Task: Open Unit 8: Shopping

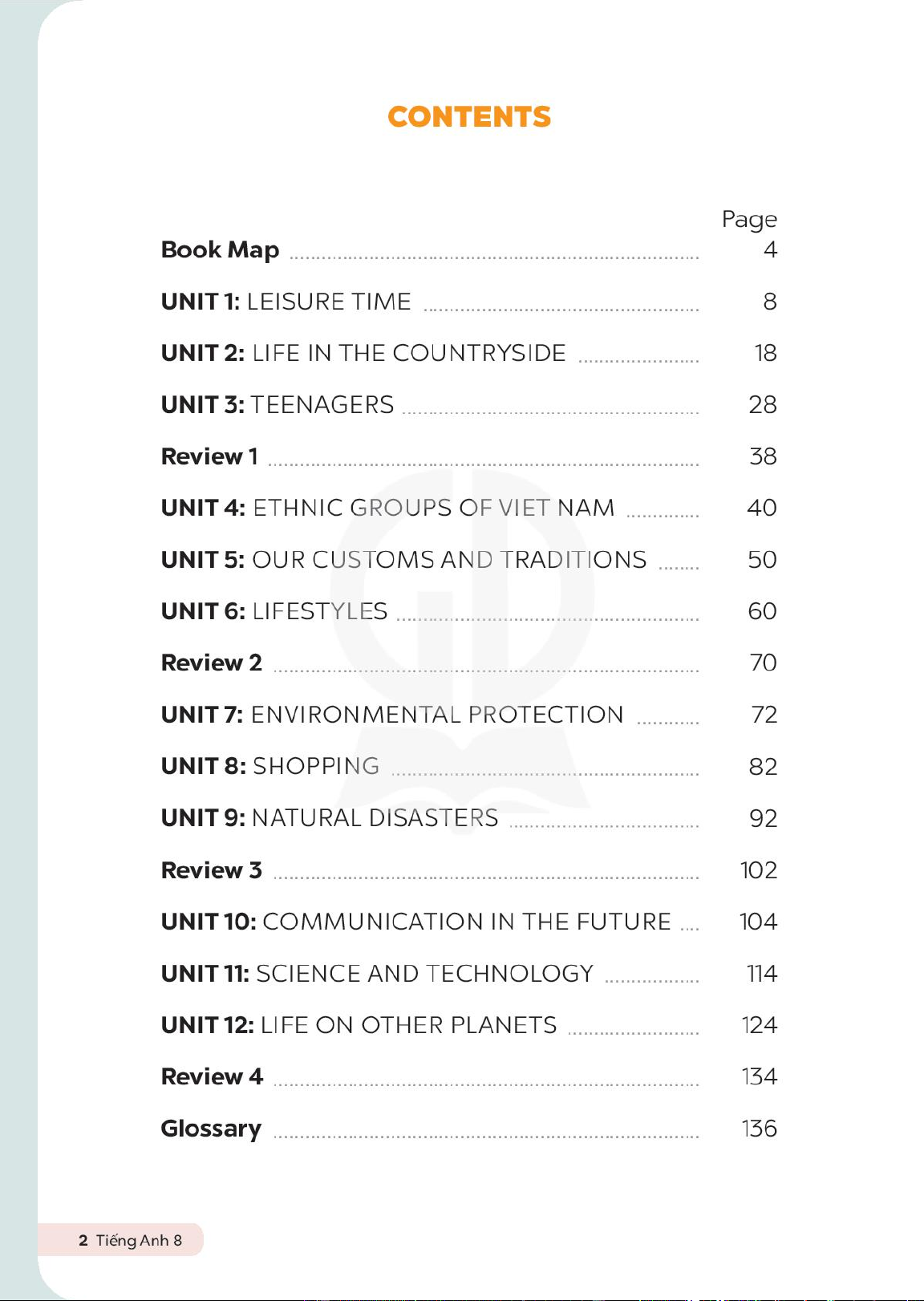Action: pos(270,766)
